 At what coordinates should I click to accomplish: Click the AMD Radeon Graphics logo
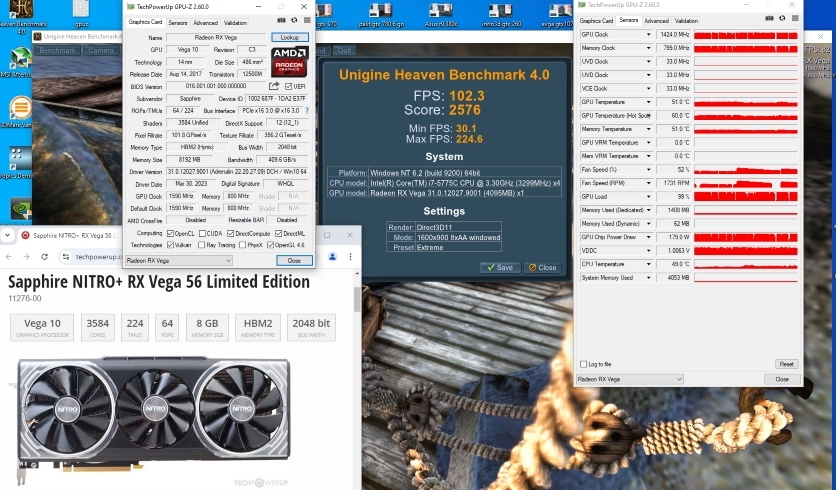click(290, 62)
